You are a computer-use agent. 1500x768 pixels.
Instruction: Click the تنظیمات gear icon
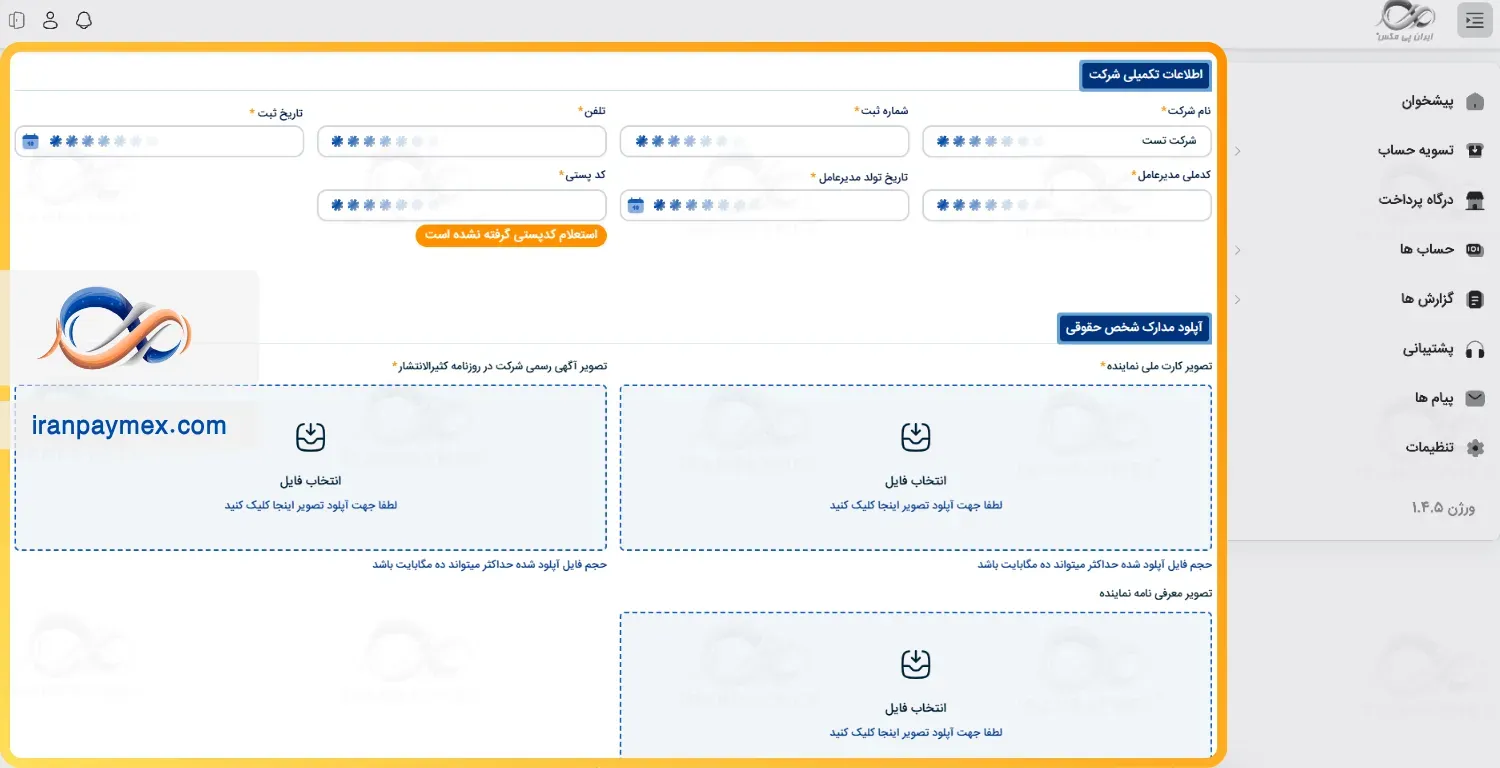click(1475, 448)
